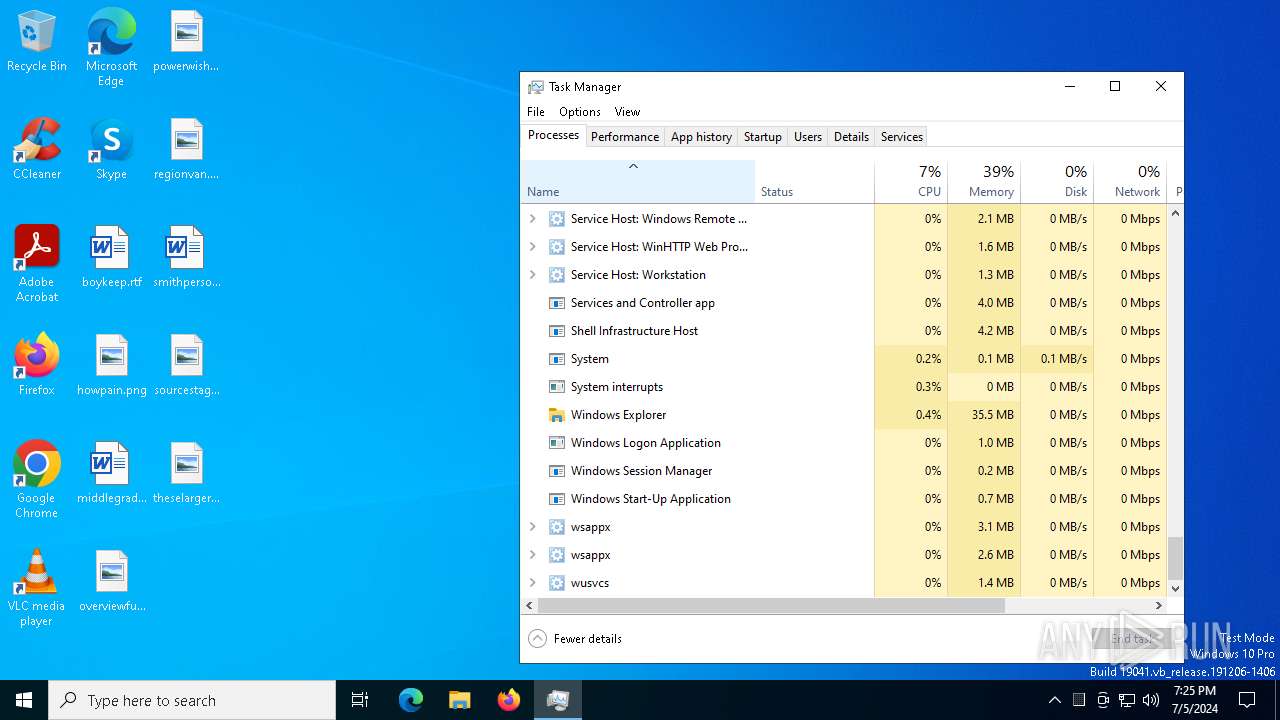This screenshot has height=720, width=1280.
Task: Select sourcestag image file on desktop
Action: pos(186,366)
